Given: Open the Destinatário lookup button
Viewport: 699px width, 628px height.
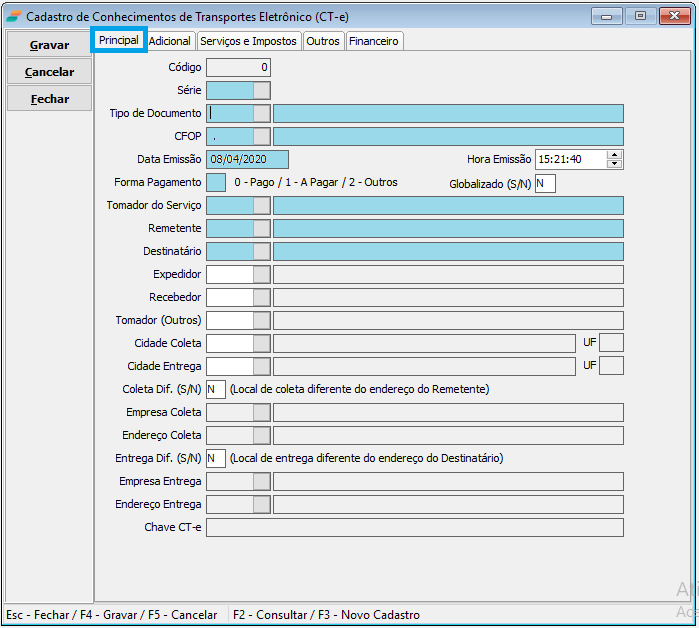Looking at the screenshot, I should tap(262, 251).
